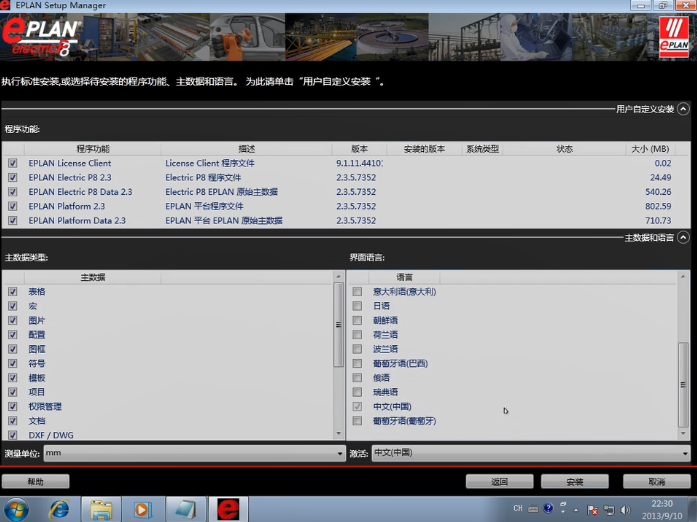Toggle the 权限管理 master data checkbox
Viewport: 697px width, 522px height.
tap(12, 406)
